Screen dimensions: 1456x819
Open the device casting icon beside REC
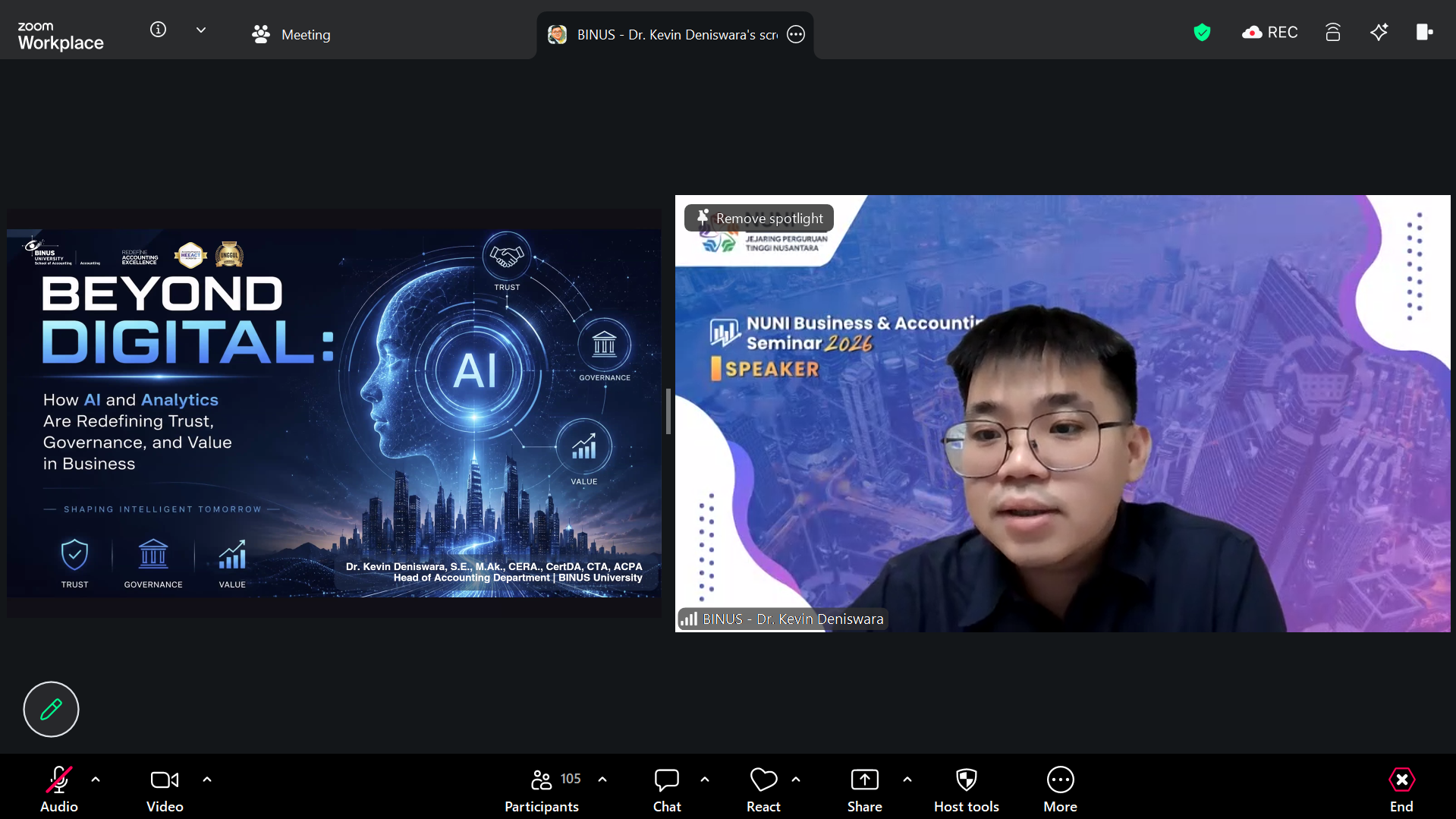[x=1333, y=32]
